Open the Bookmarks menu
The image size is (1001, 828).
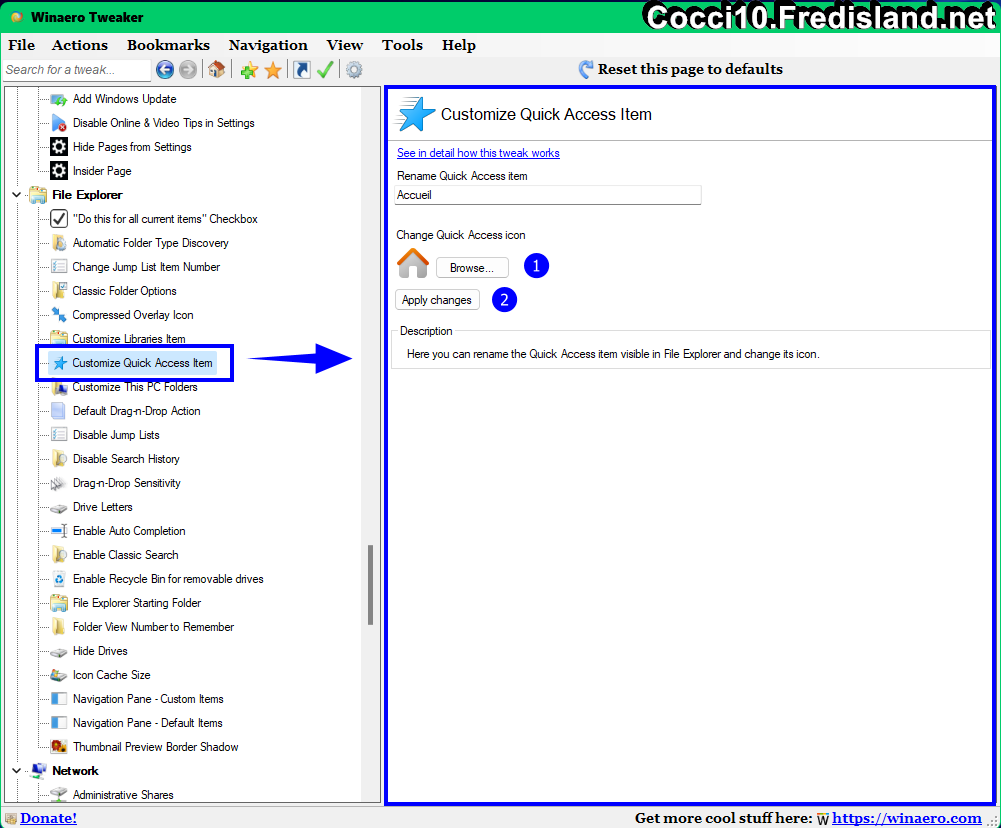click(169, 45)
